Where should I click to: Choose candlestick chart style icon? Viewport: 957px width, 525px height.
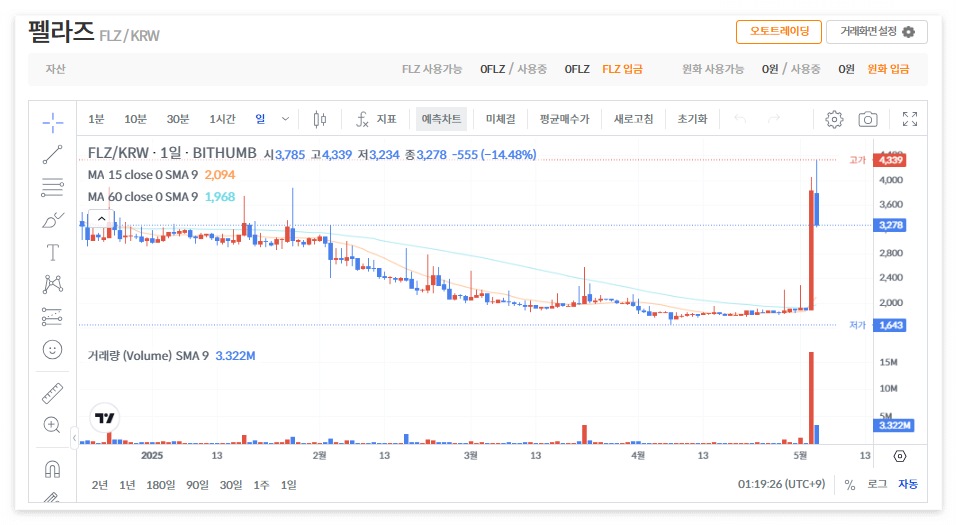320,119
